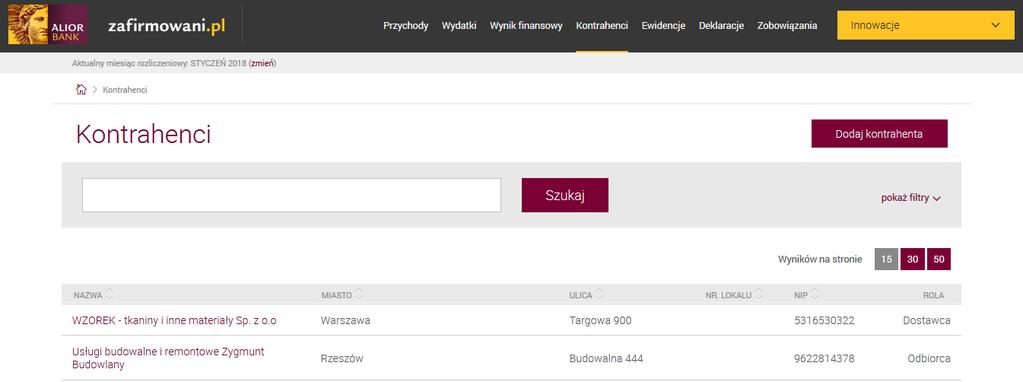1023x382 pixels.
Task: Go to Wynik finansowy
Action: [x=526, y=26]
